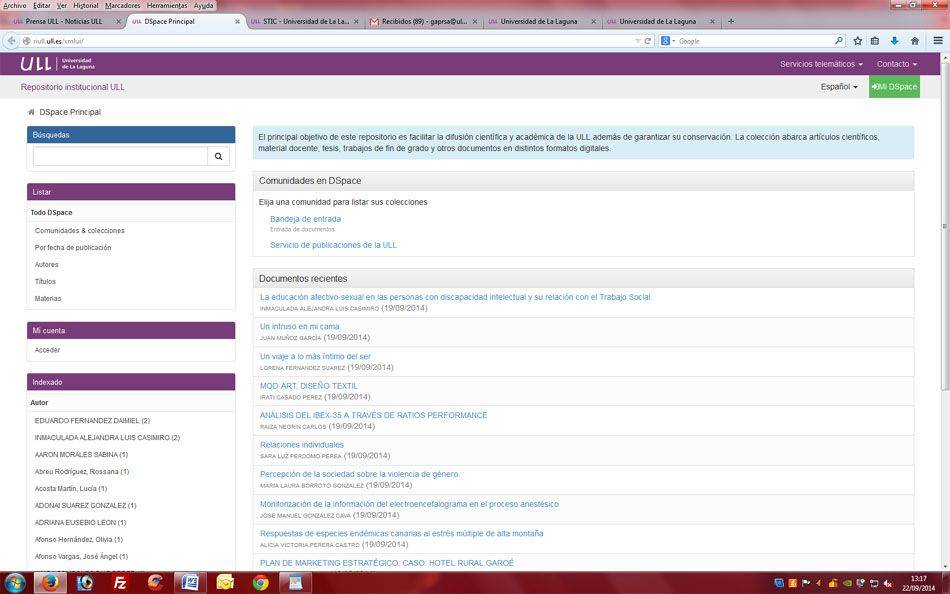Viewport: 950px width, 594px height.
Task: Click the Google Chrome taskbar icon
Action: pos(260,582)
